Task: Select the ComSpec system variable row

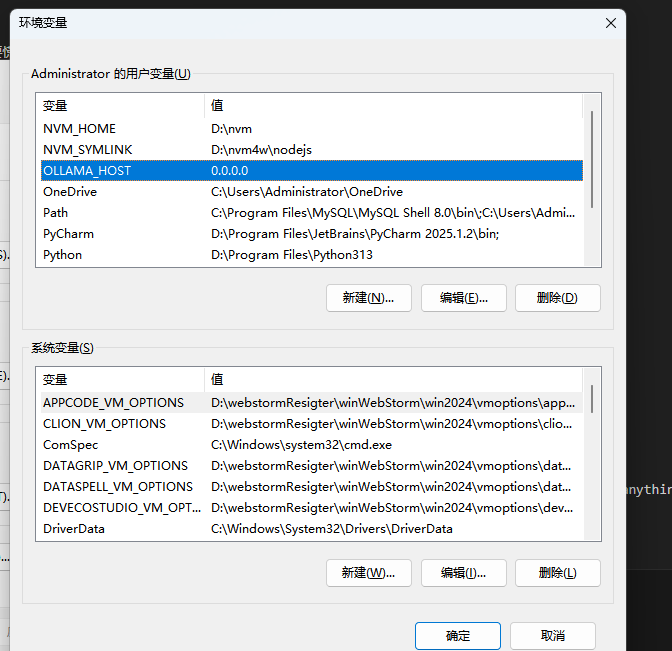Action: (70, 445)
